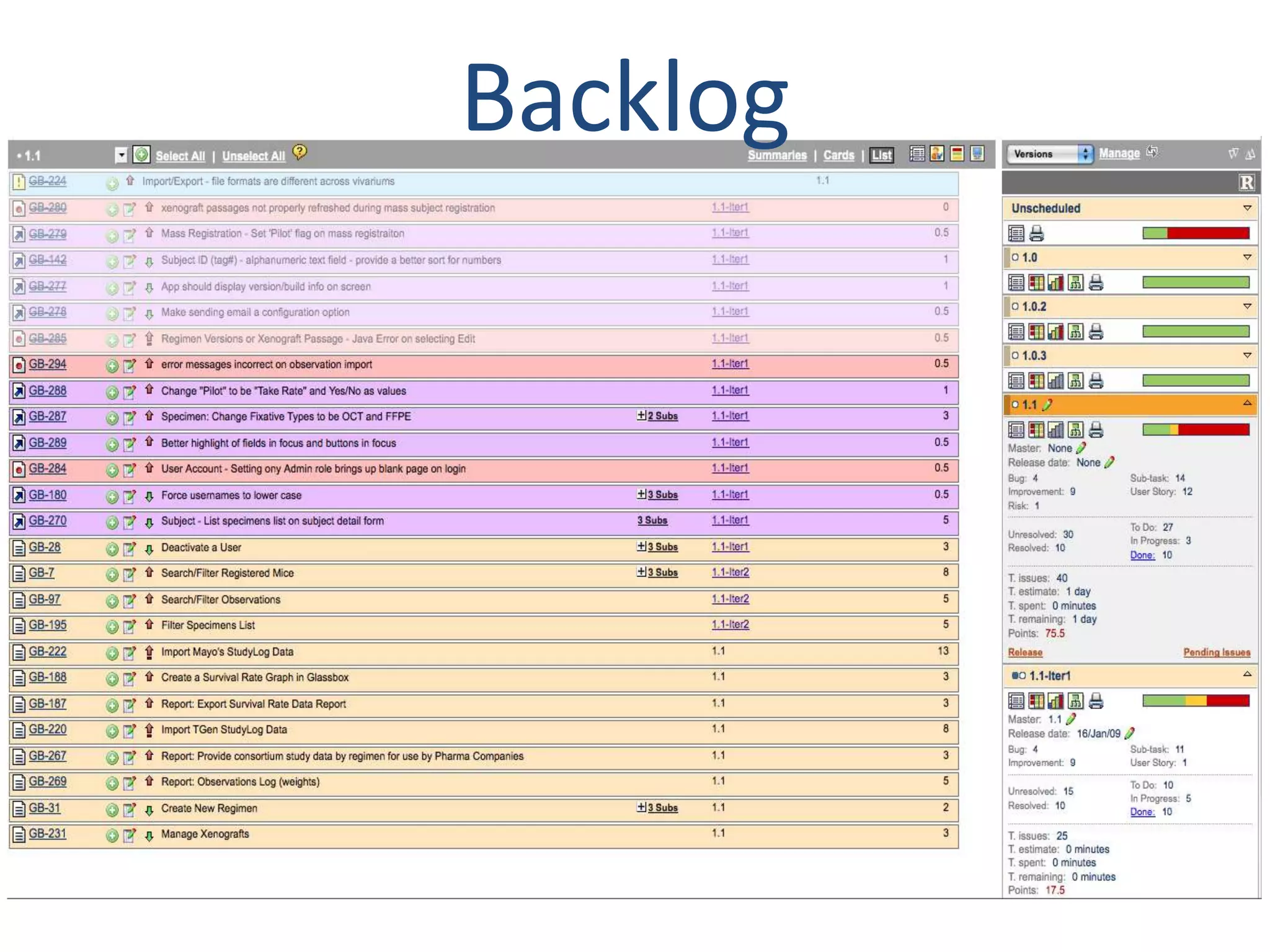The height and width of the screenshot is (952, 1270).
Task: Expand the 1.0 version panel
Action: (x=1247, y=257)
